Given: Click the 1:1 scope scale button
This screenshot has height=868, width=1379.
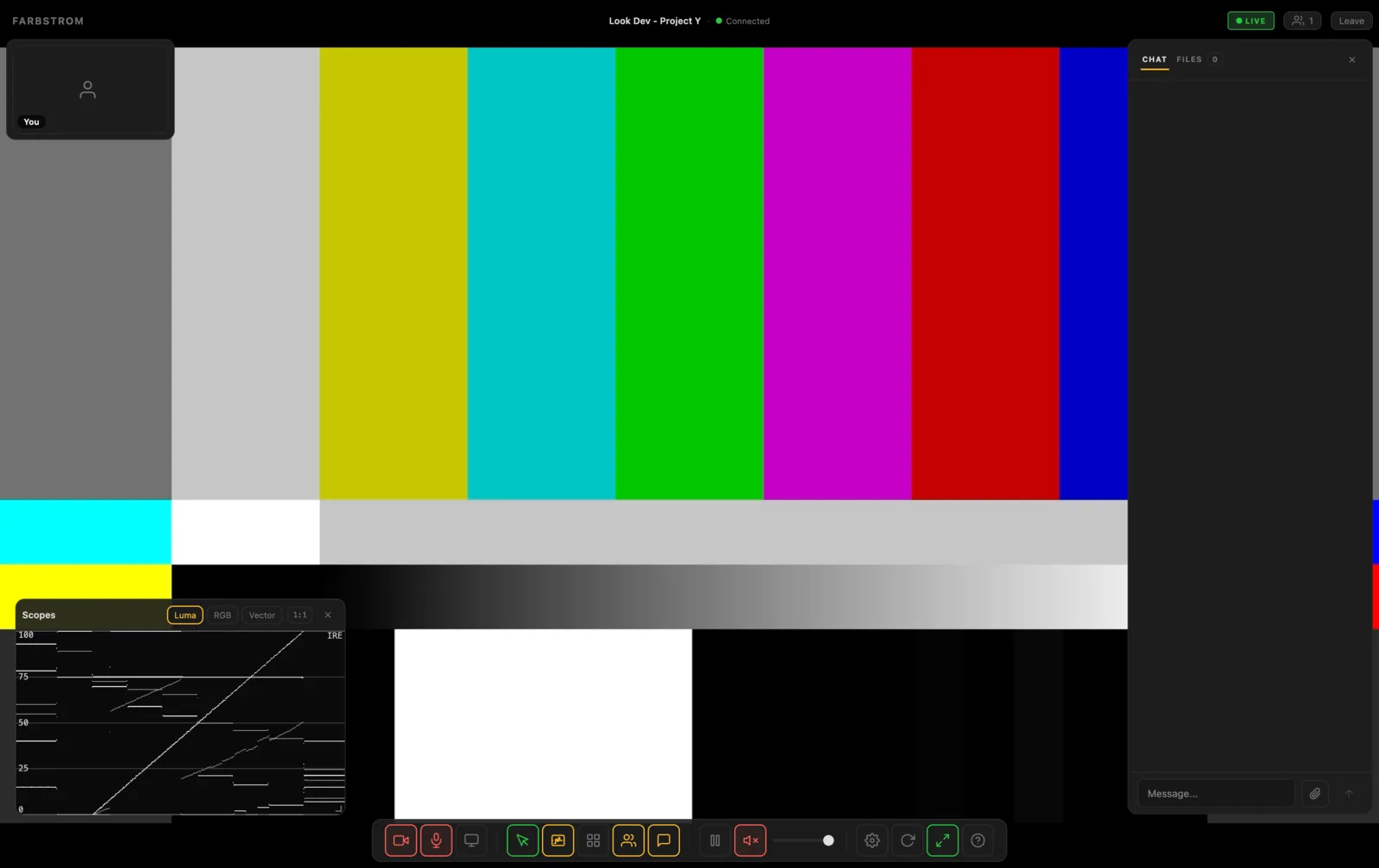Looking at the screenshot, I should pos(300,615).
